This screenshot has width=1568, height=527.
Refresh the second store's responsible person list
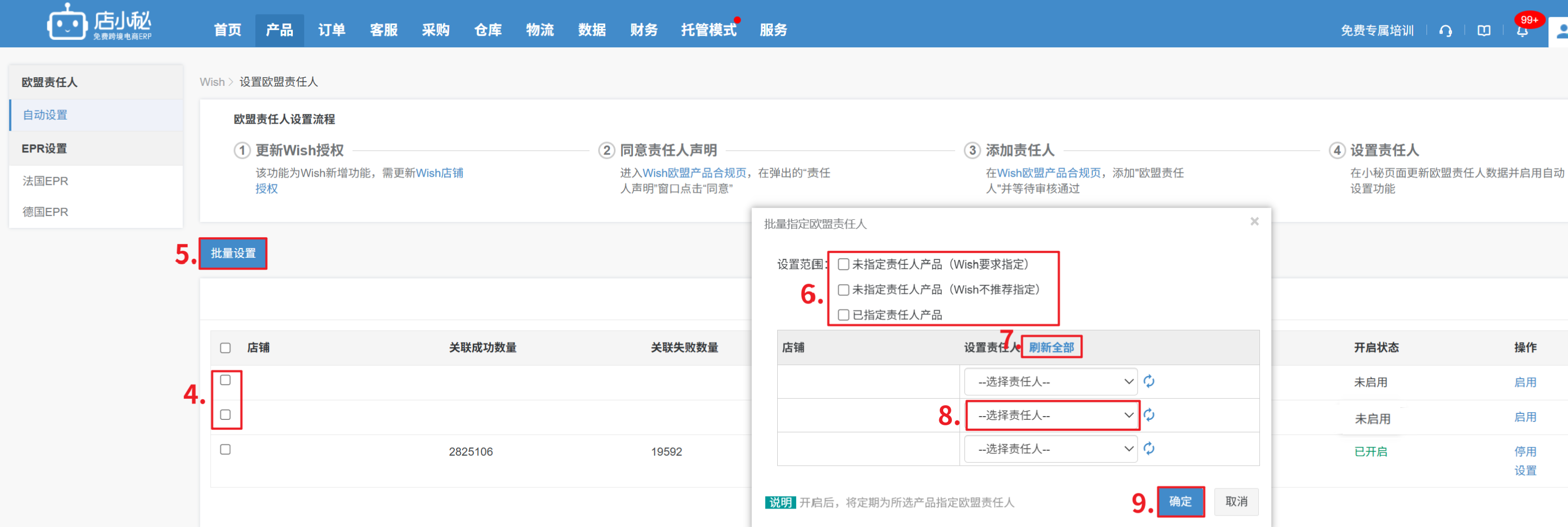[1148, 415]
